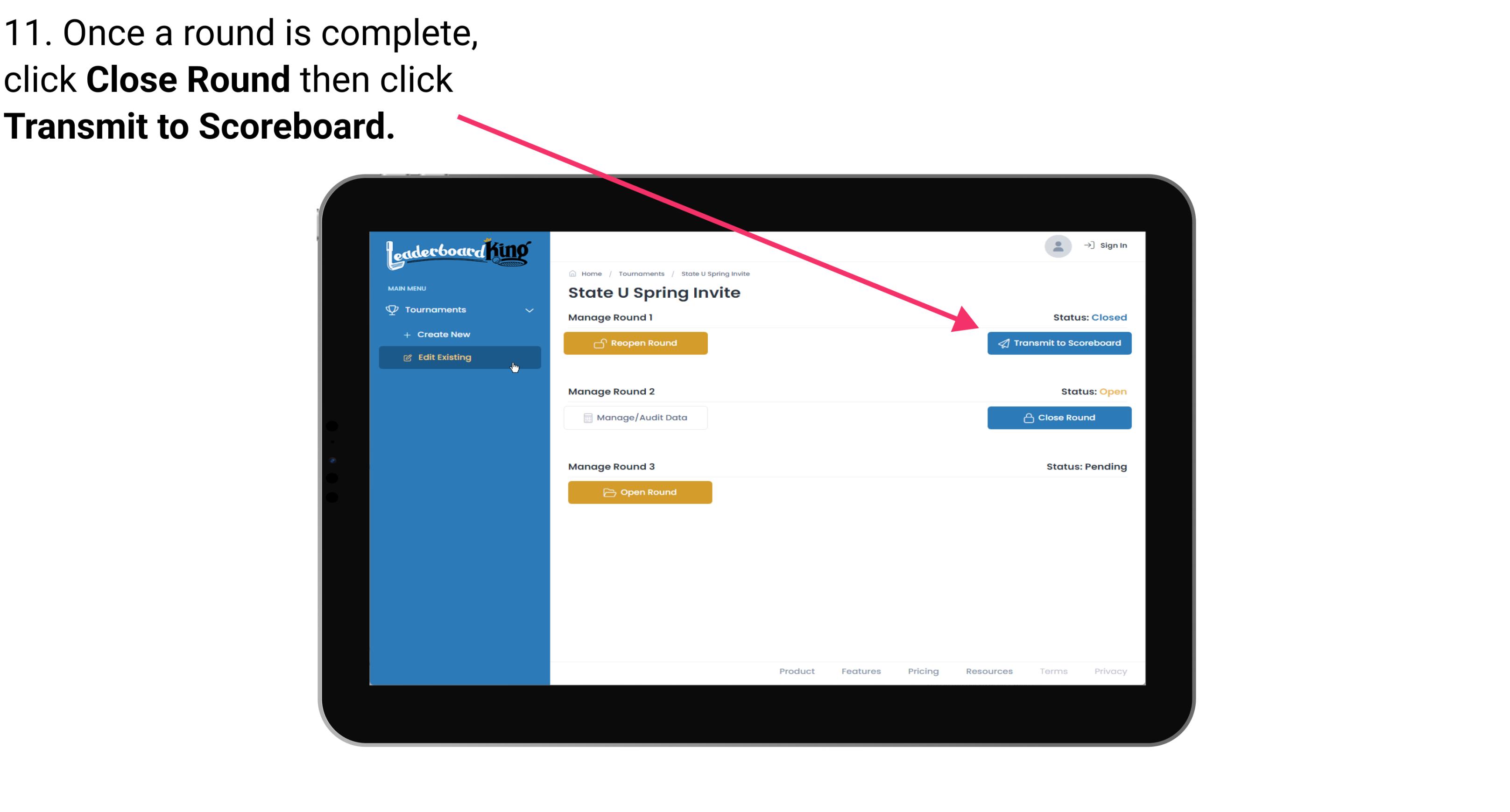Click the Manage/Audit Data spreadsheet icon

pyautogui.click(x=585, y=417)
